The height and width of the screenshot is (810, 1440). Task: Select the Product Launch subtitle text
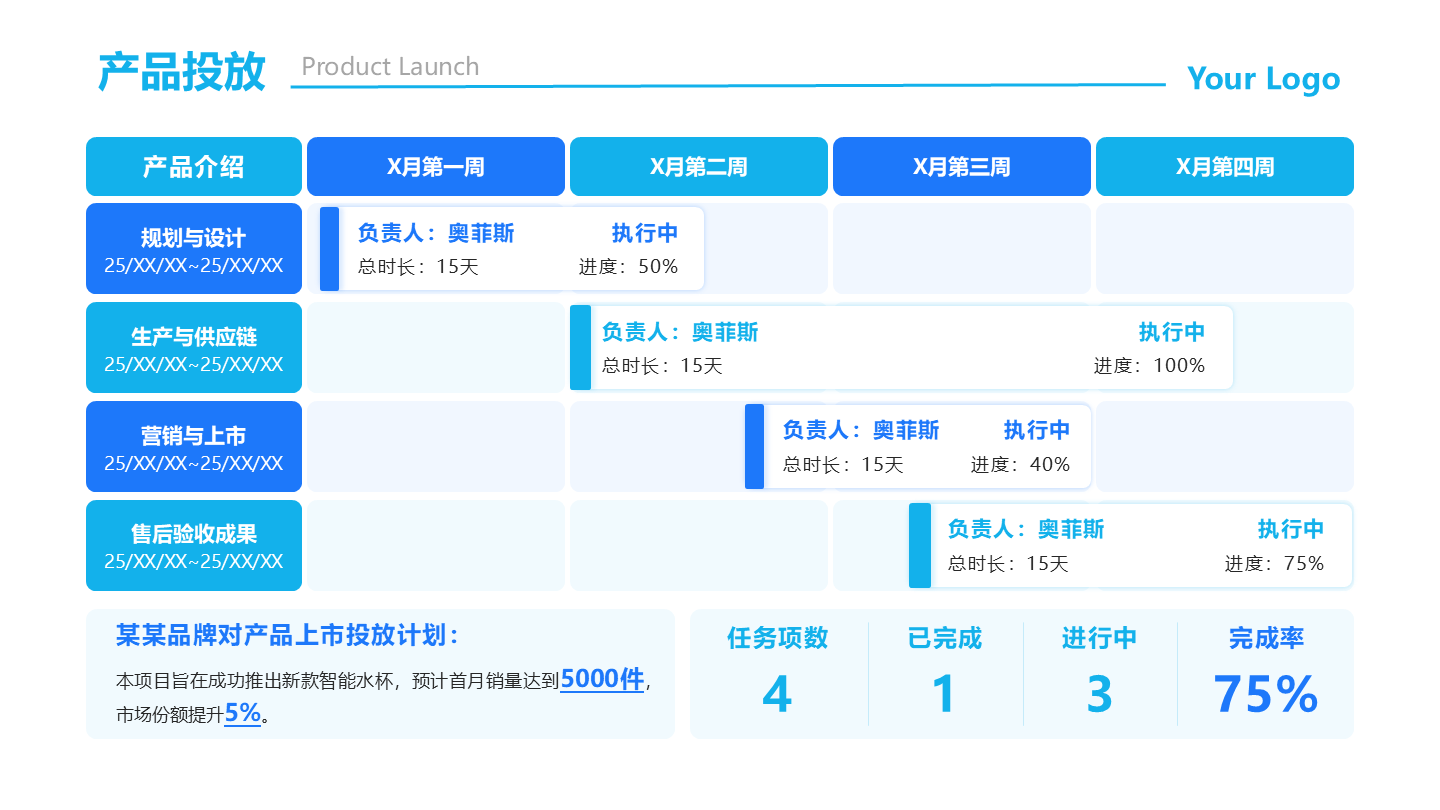click(x=390, y=67)
